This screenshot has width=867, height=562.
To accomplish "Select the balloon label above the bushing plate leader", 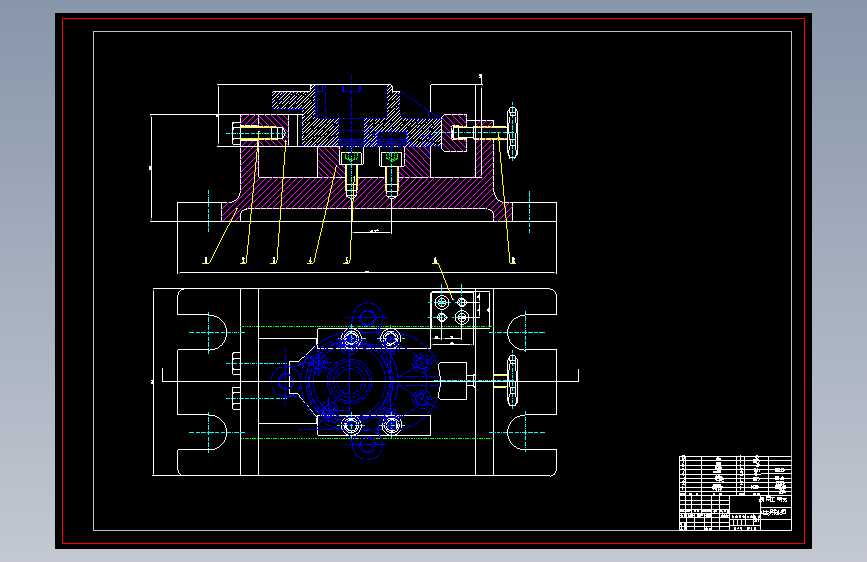I will coord(435,260).
